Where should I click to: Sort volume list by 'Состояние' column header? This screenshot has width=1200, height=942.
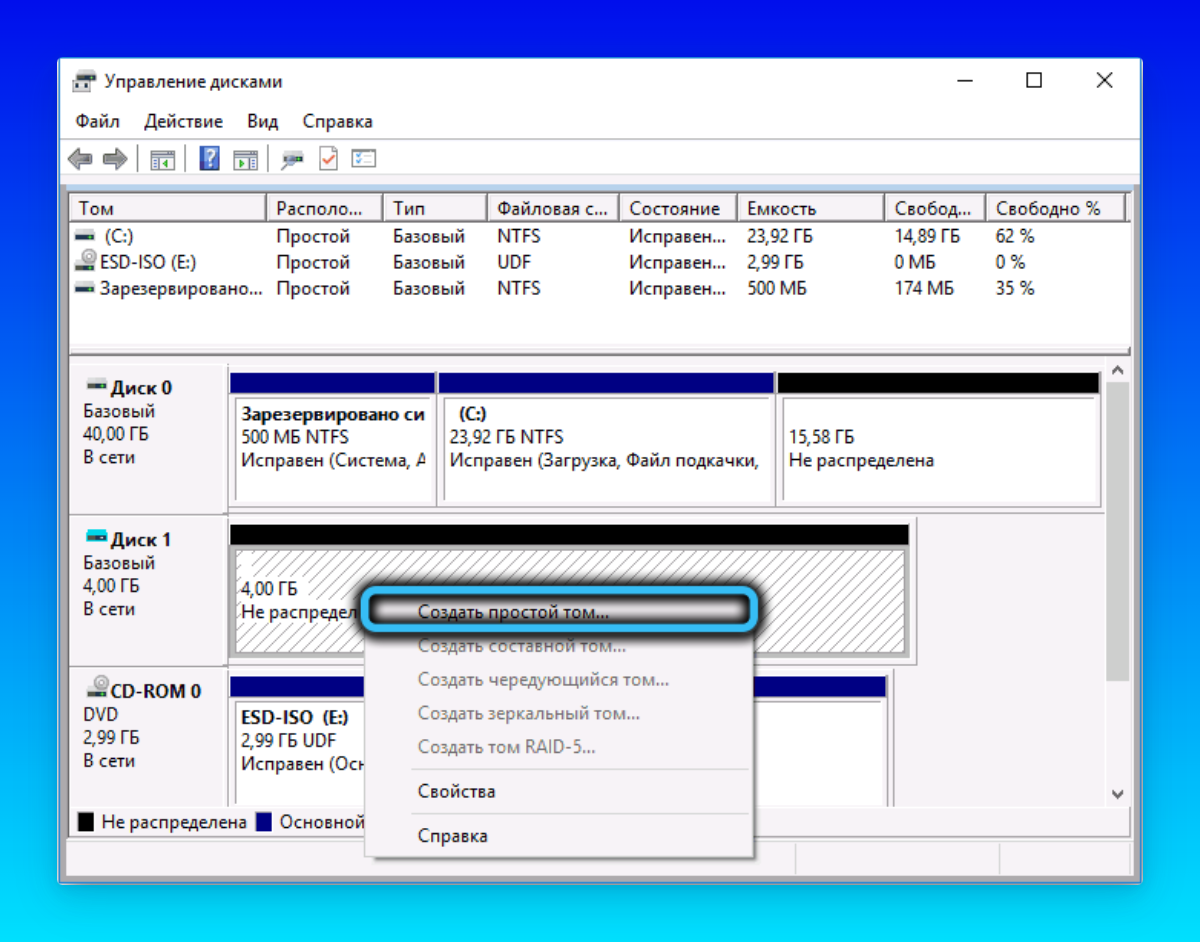(675, 208)
